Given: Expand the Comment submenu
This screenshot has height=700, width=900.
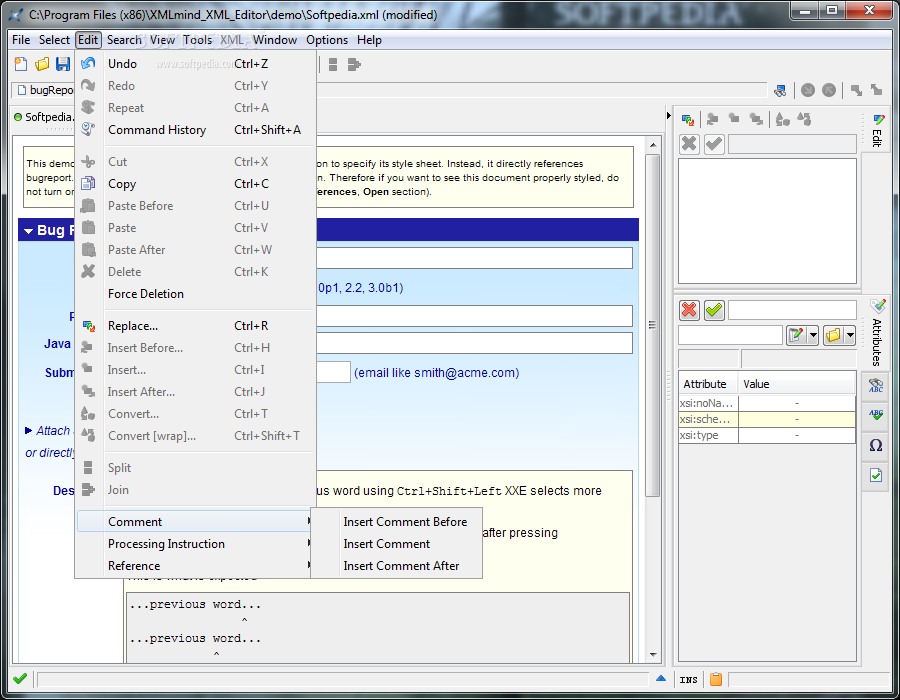Looking at the screenshot, I should click(x=194, y=522).
